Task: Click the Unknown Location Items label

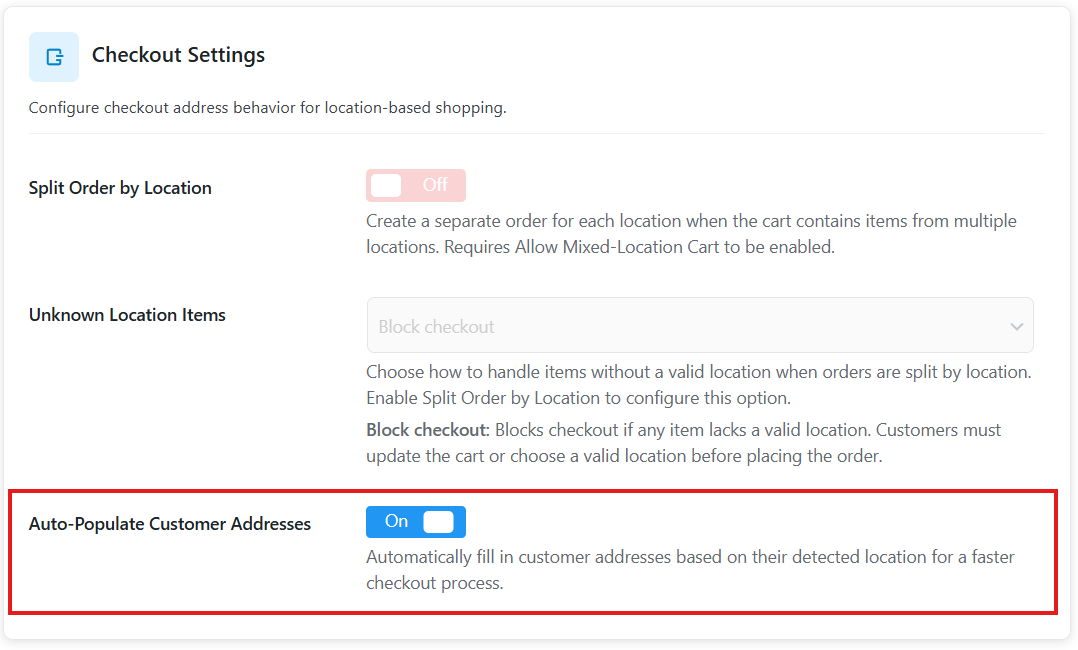Action: coord(127,315)
